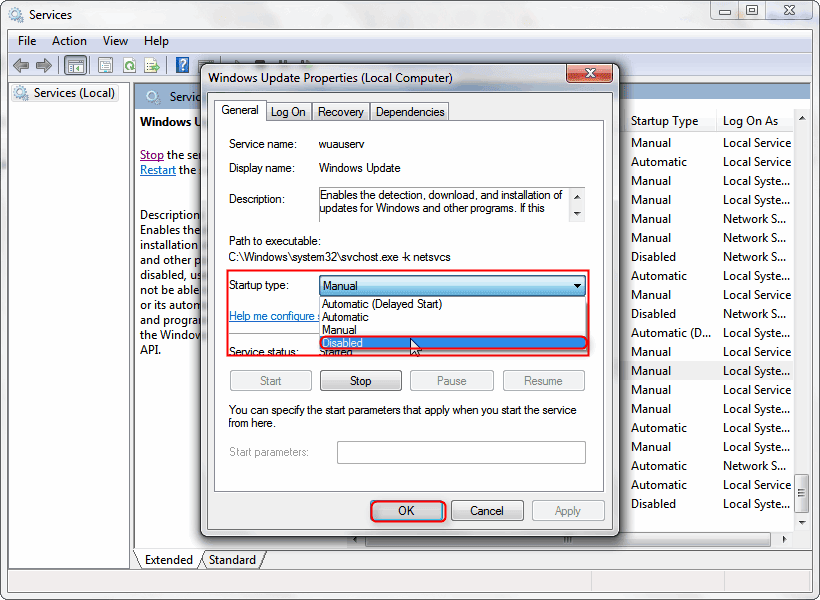The image size is (820, 600).
Task: Click the Stop the service link
Action: [152, 155]
